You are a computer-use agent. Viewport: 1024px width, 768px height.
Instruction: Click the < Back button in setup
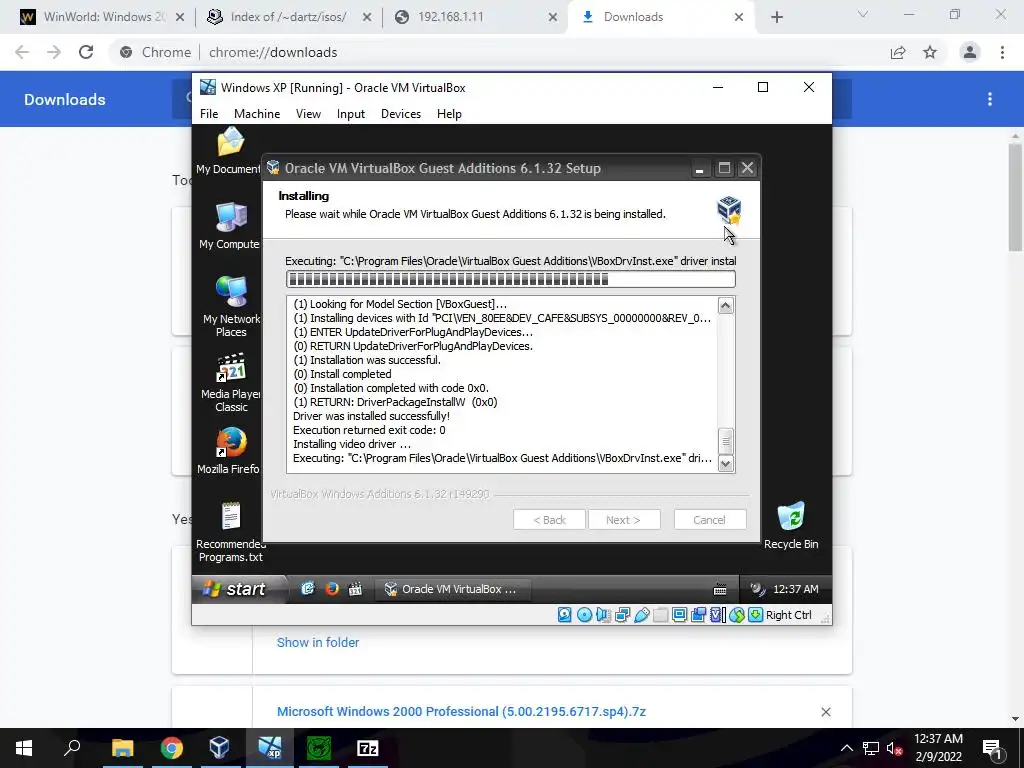549,520
